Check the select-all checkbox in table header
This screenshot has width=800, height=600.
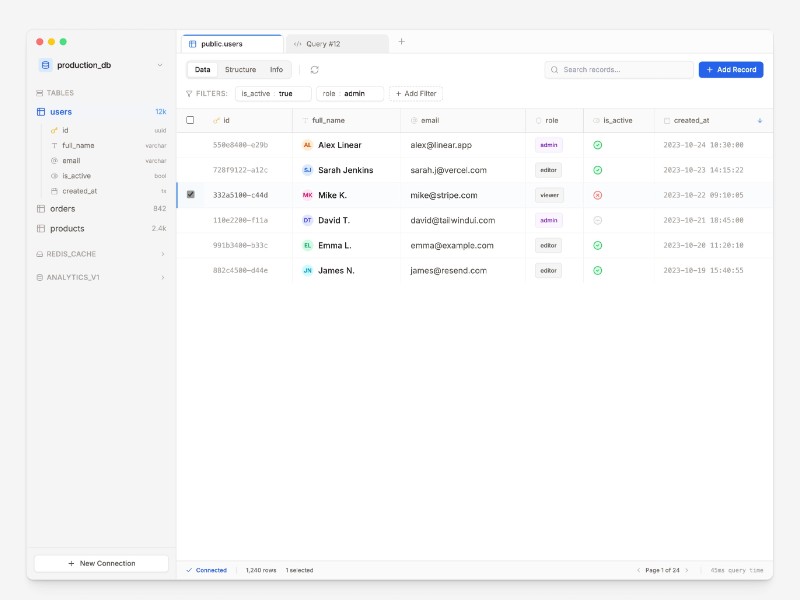190,119
